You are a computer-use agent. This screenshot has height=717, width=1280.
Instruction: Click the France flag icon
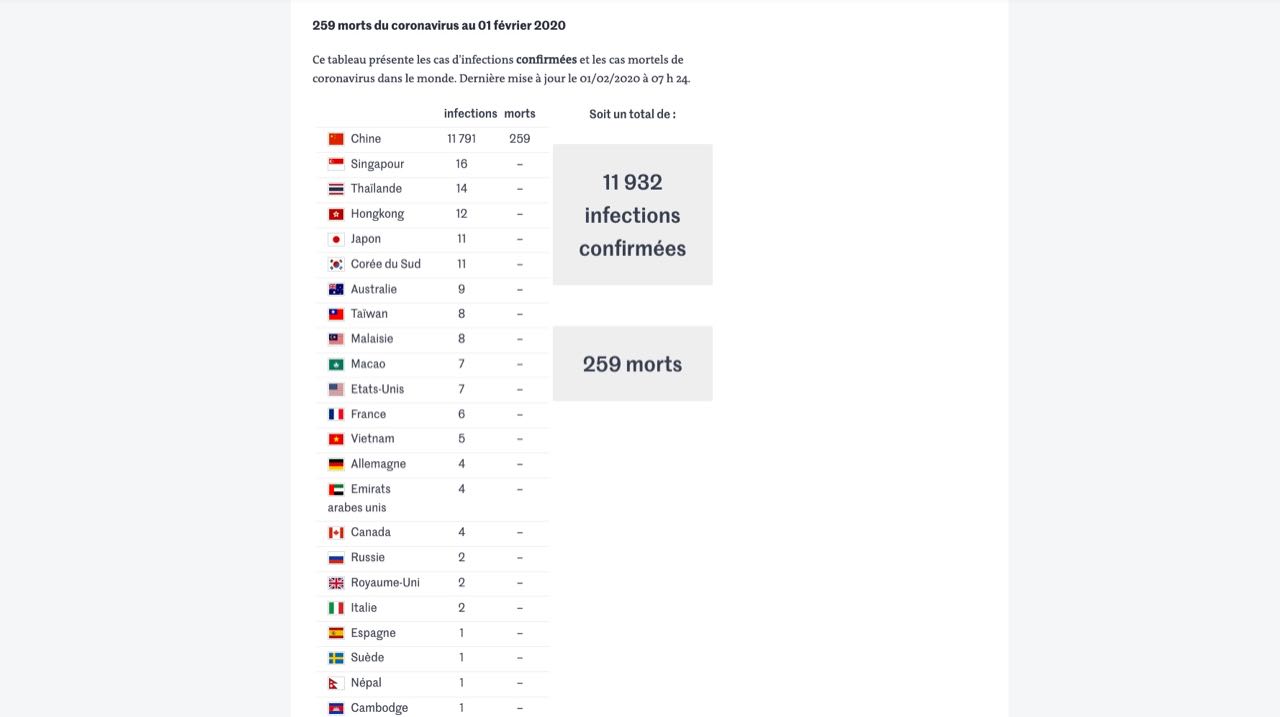click(x=336, y=414)
